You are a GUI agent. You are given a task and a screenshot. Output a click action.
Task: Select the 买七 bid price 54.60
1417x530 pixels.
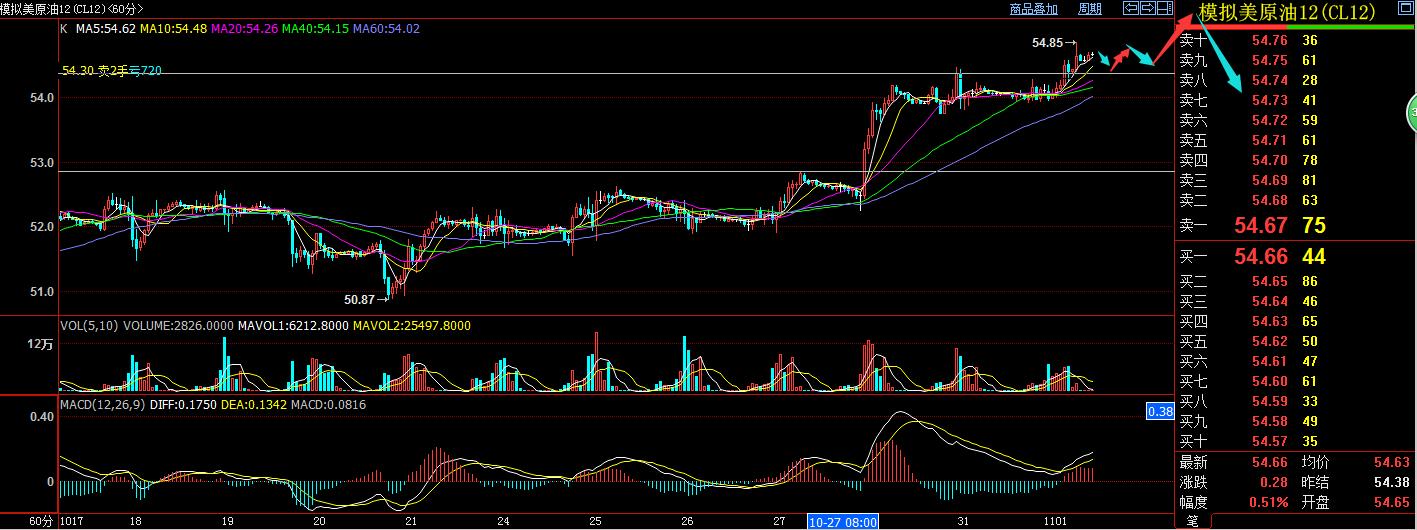click(1269, 381)
